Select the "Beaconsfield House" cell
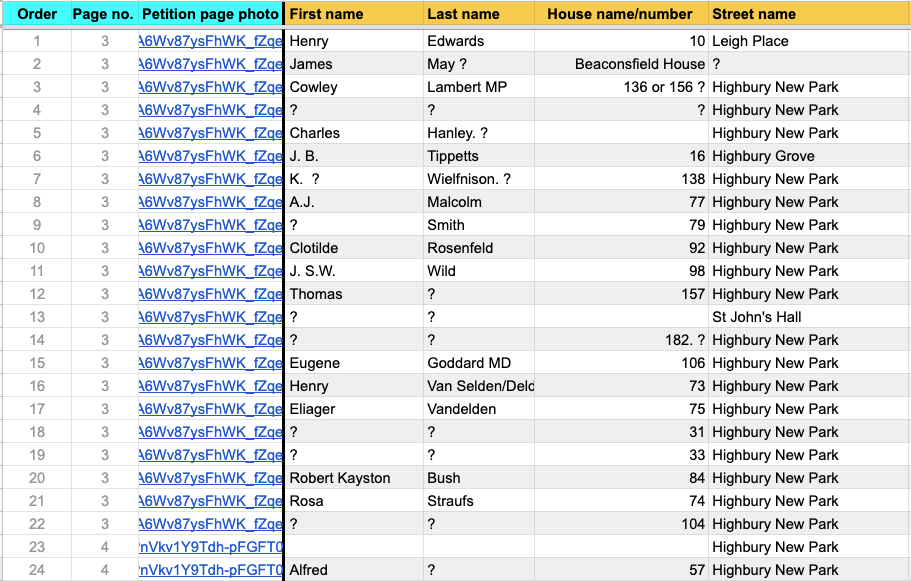Image resolution: width=911 pixels, height=581 pixels. pos(639,64)
